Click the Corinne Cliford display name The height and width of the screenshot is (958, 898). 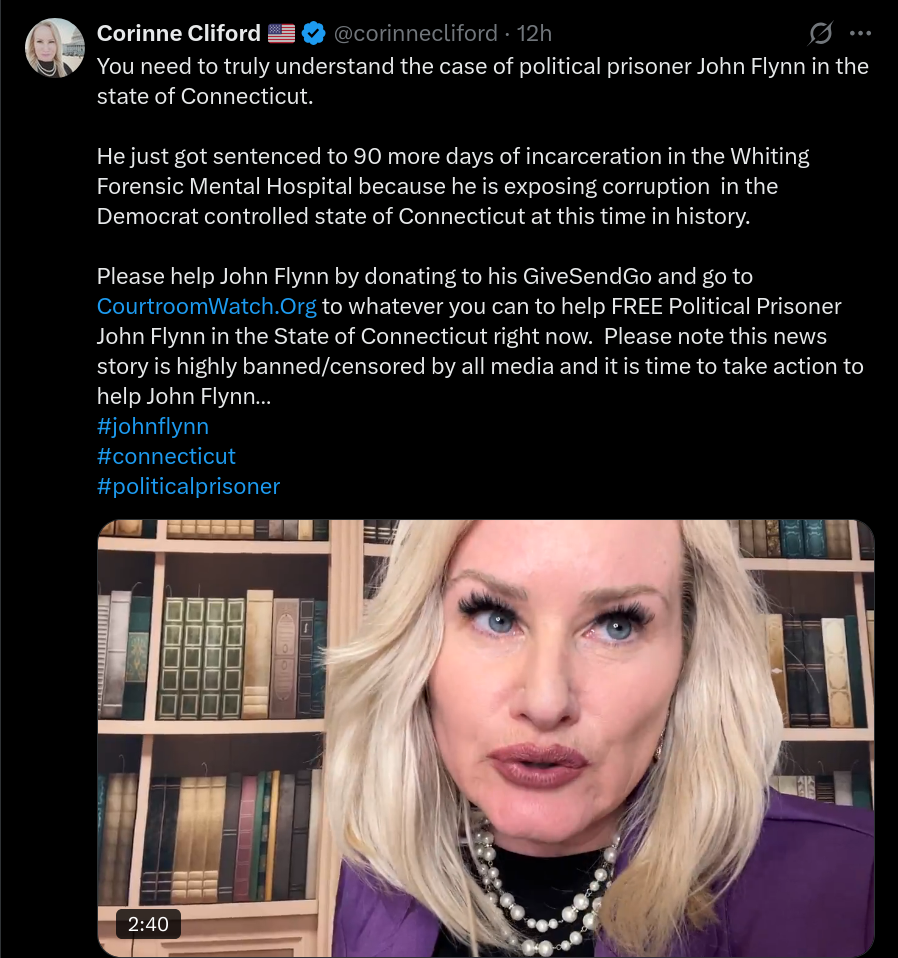178,33
